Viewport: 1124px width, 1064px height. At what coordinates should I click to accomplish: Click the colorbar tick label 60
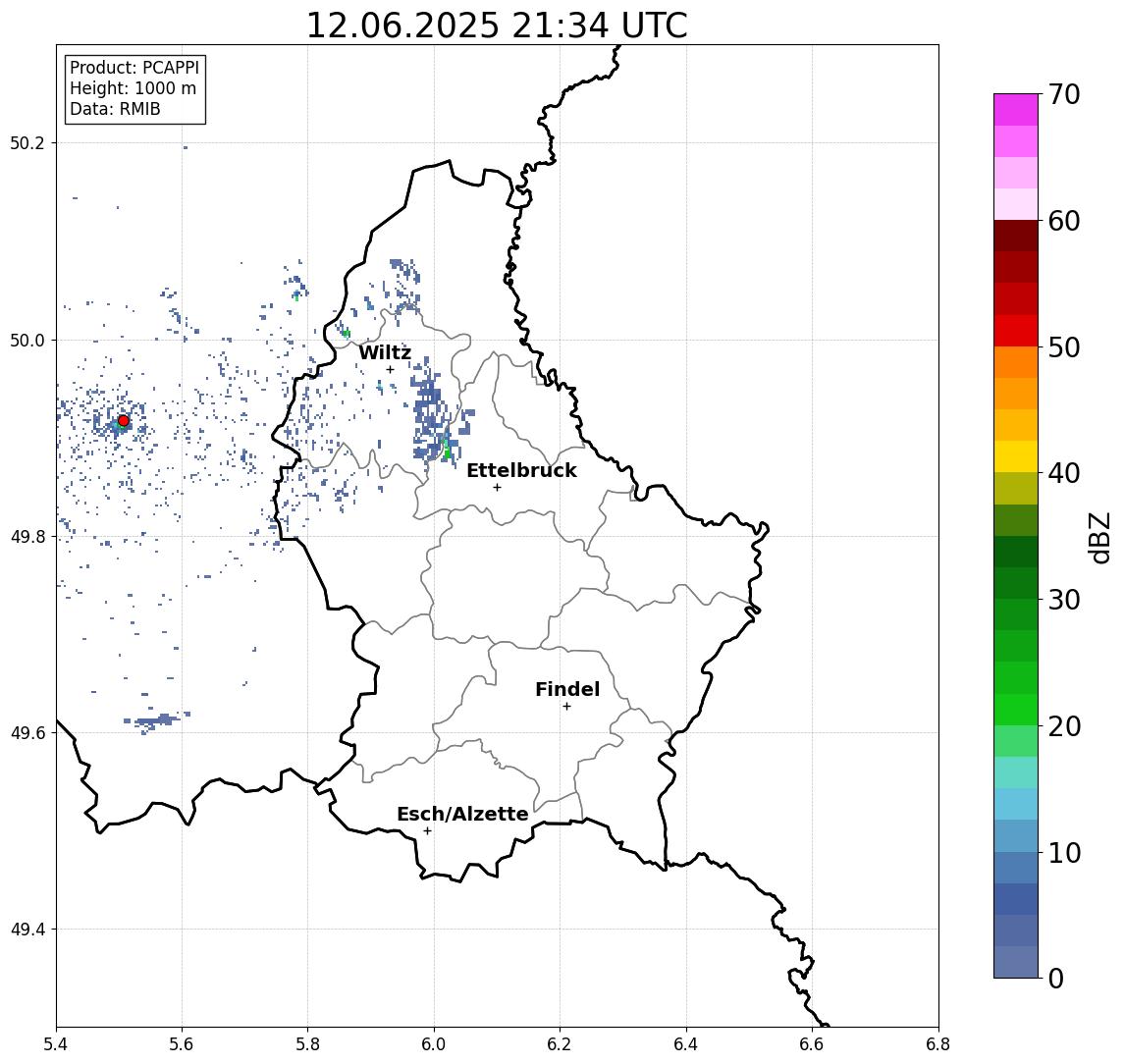(1064, 222)
